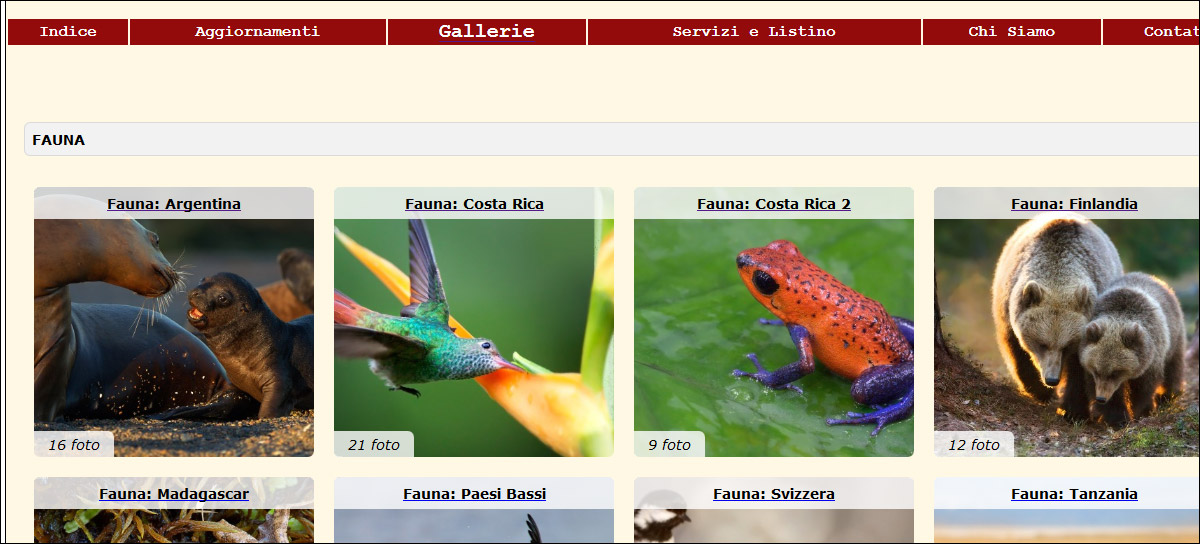Open the Chi Siamo page
This screenshot has width=1200, height=544.
tap(1012, 32)
